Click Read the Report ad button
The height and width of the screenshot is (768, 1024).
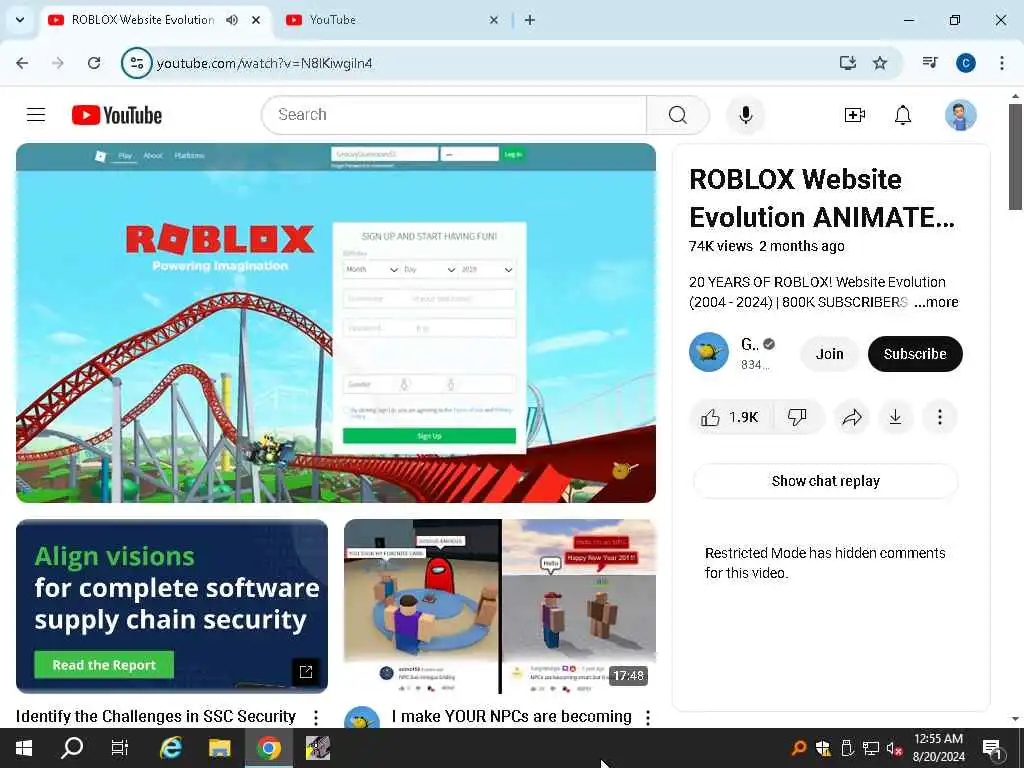coord(104,665)
